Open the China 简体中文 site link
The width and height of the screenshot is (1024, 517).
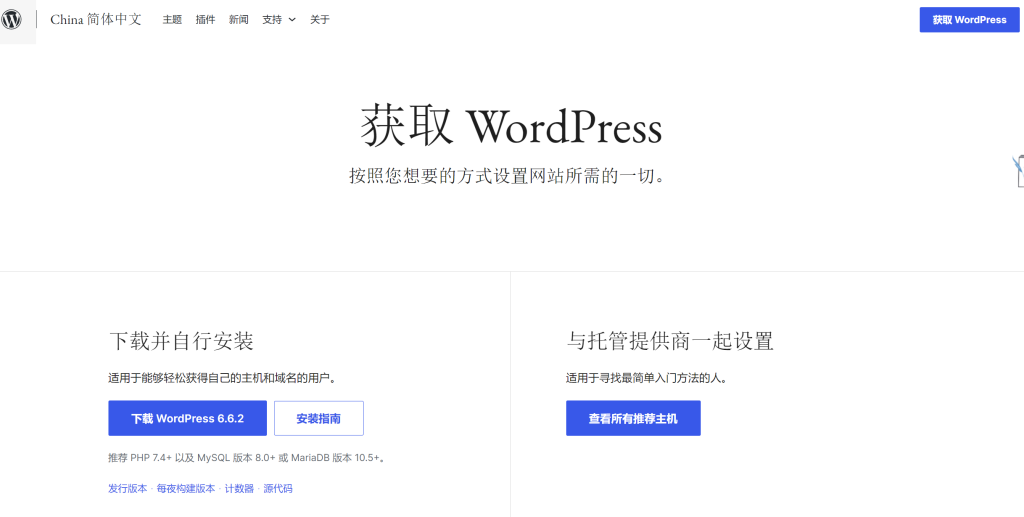[96, 19]
